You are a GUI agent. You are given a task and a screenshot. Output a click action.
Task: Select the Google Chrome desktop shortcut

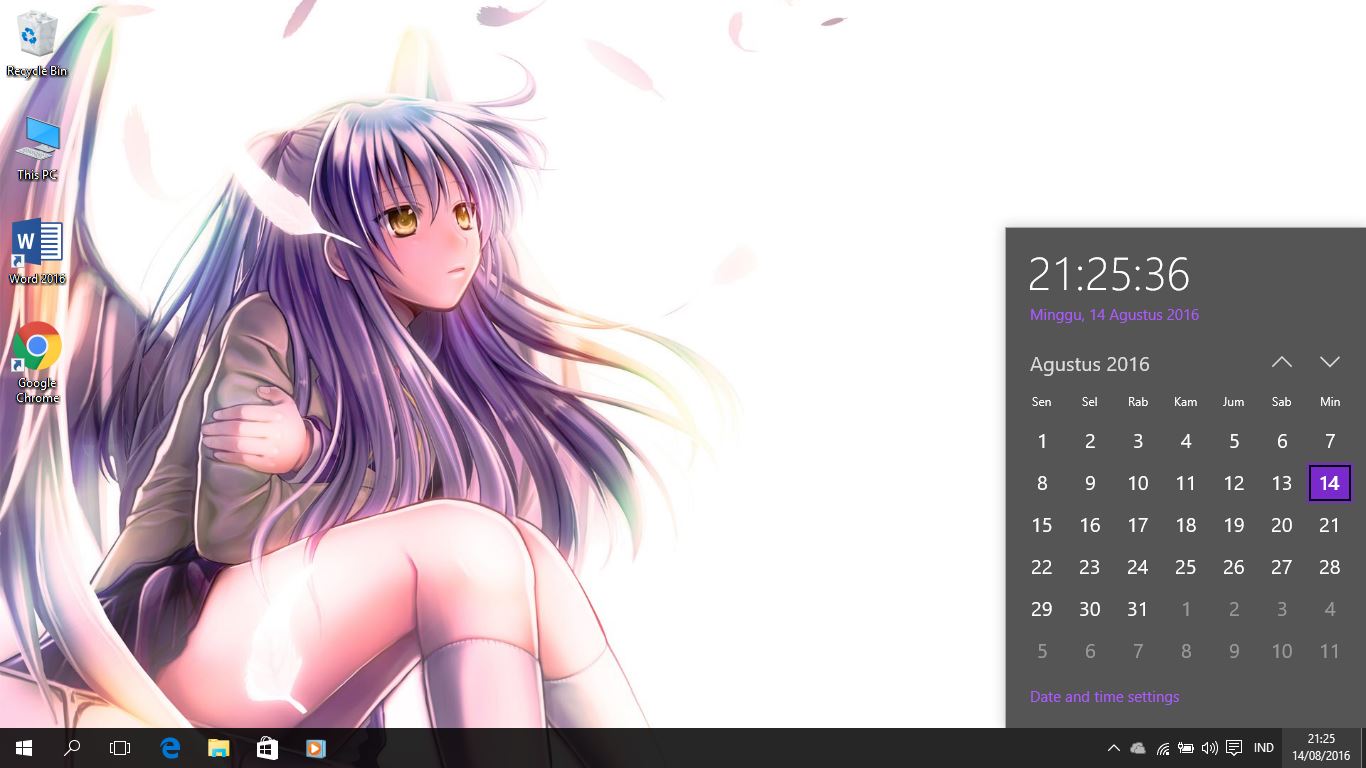37,363
